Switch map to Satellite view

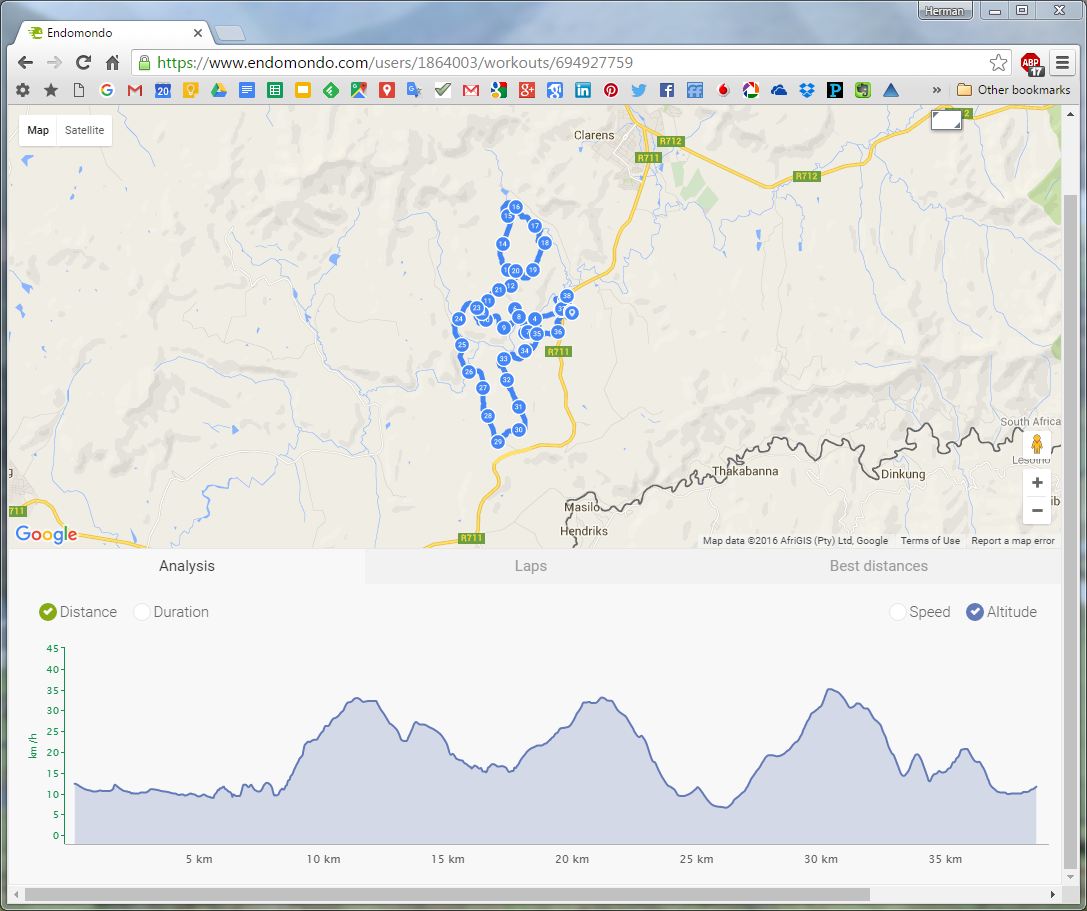click(85, 130)
